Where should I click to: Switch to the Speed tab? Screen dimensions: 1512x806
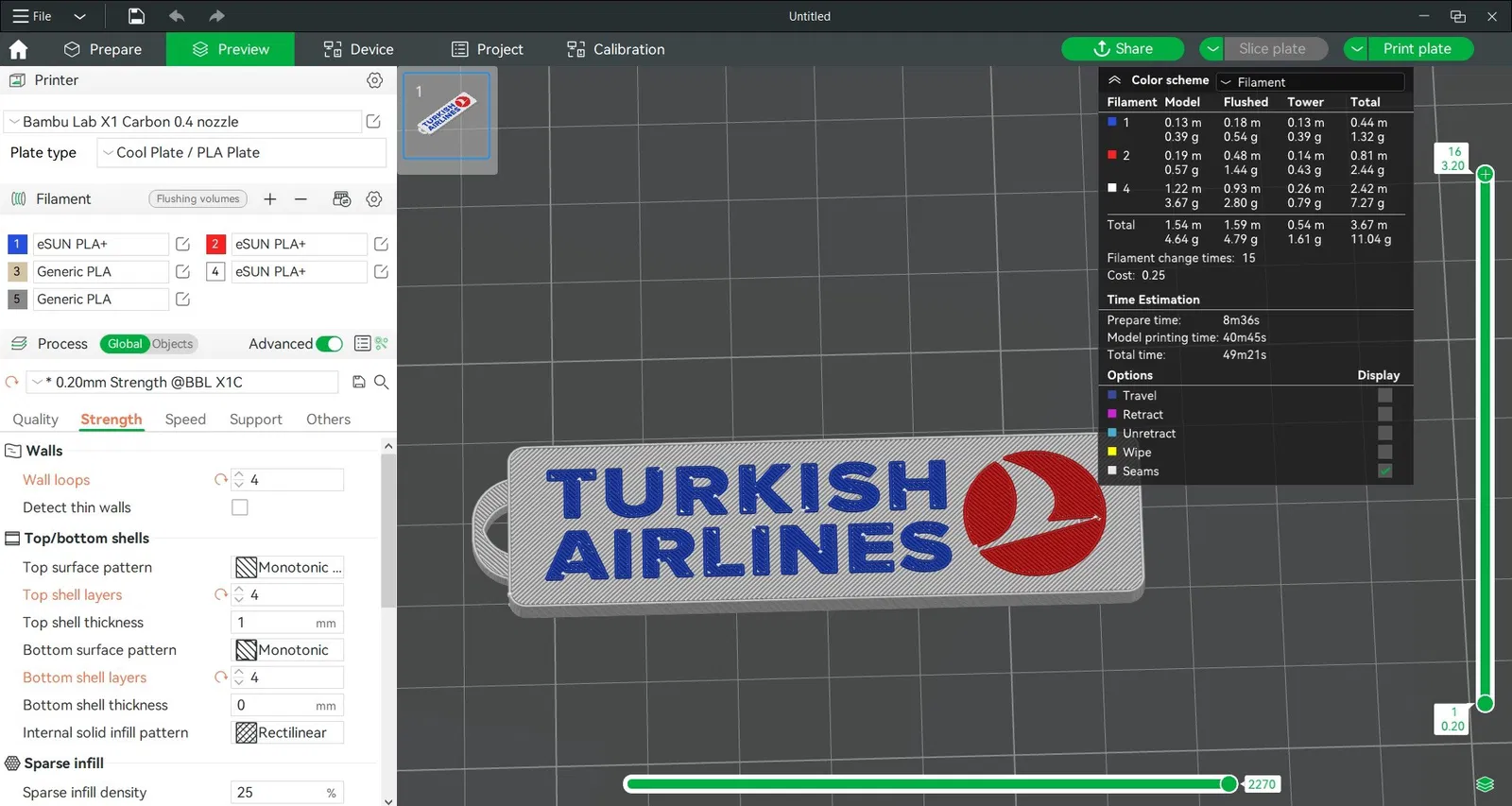[185, 420]
